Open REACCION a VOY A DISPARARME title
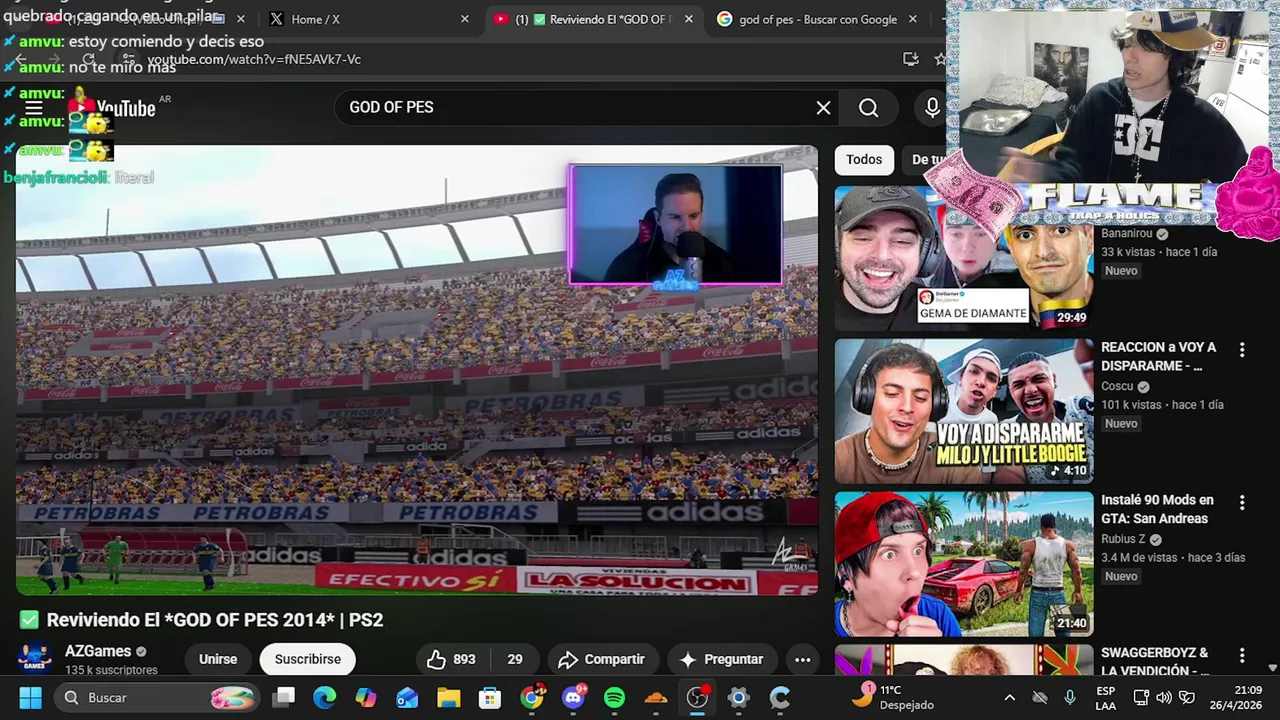Screen dimensions: 1280x720 click(1159, 356)
